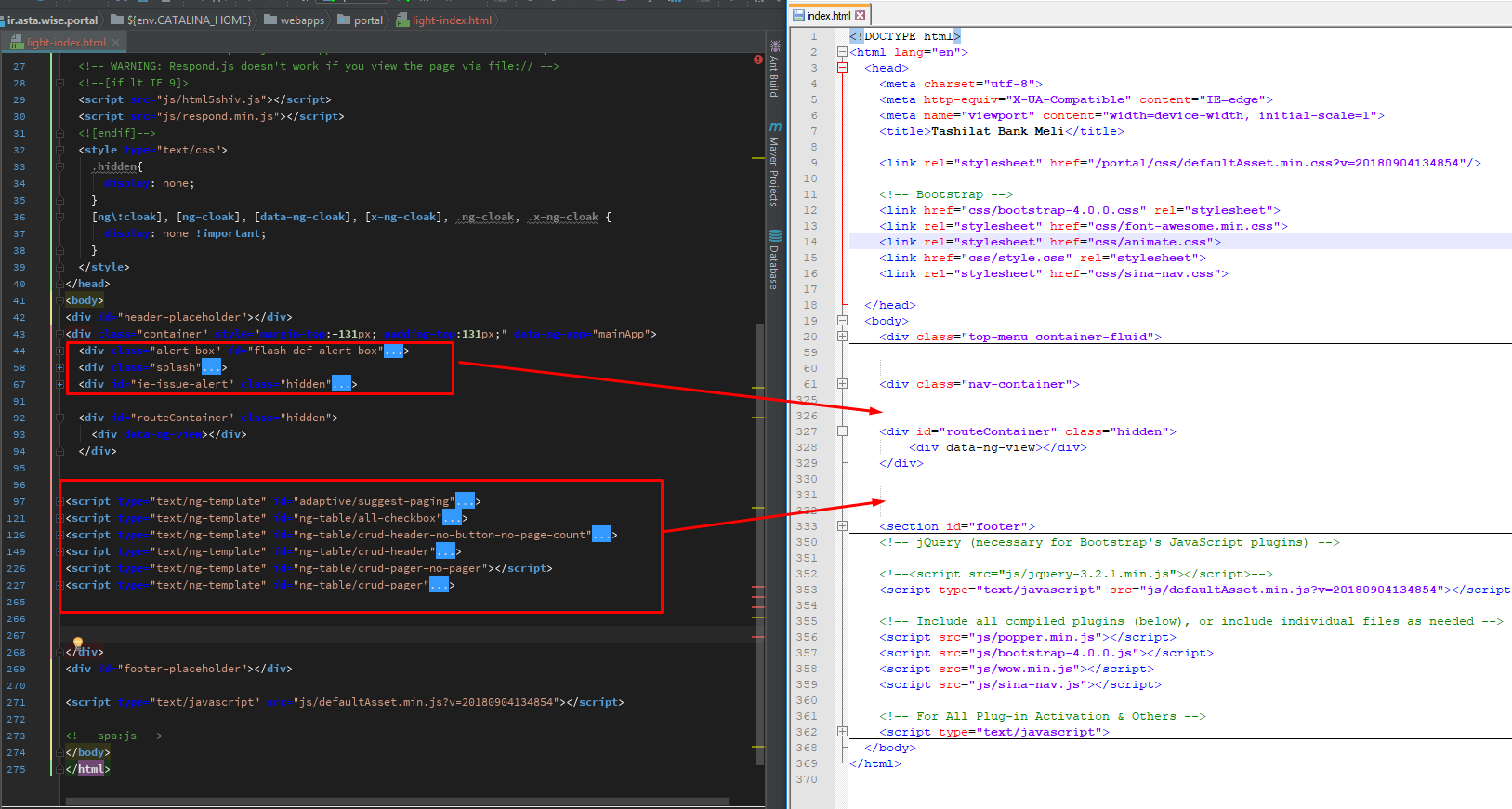Screen dimensions: 1512x809
Task: Click the IntelliJ vertical scrollbar thumb
Action: click(x=760, y=544)
